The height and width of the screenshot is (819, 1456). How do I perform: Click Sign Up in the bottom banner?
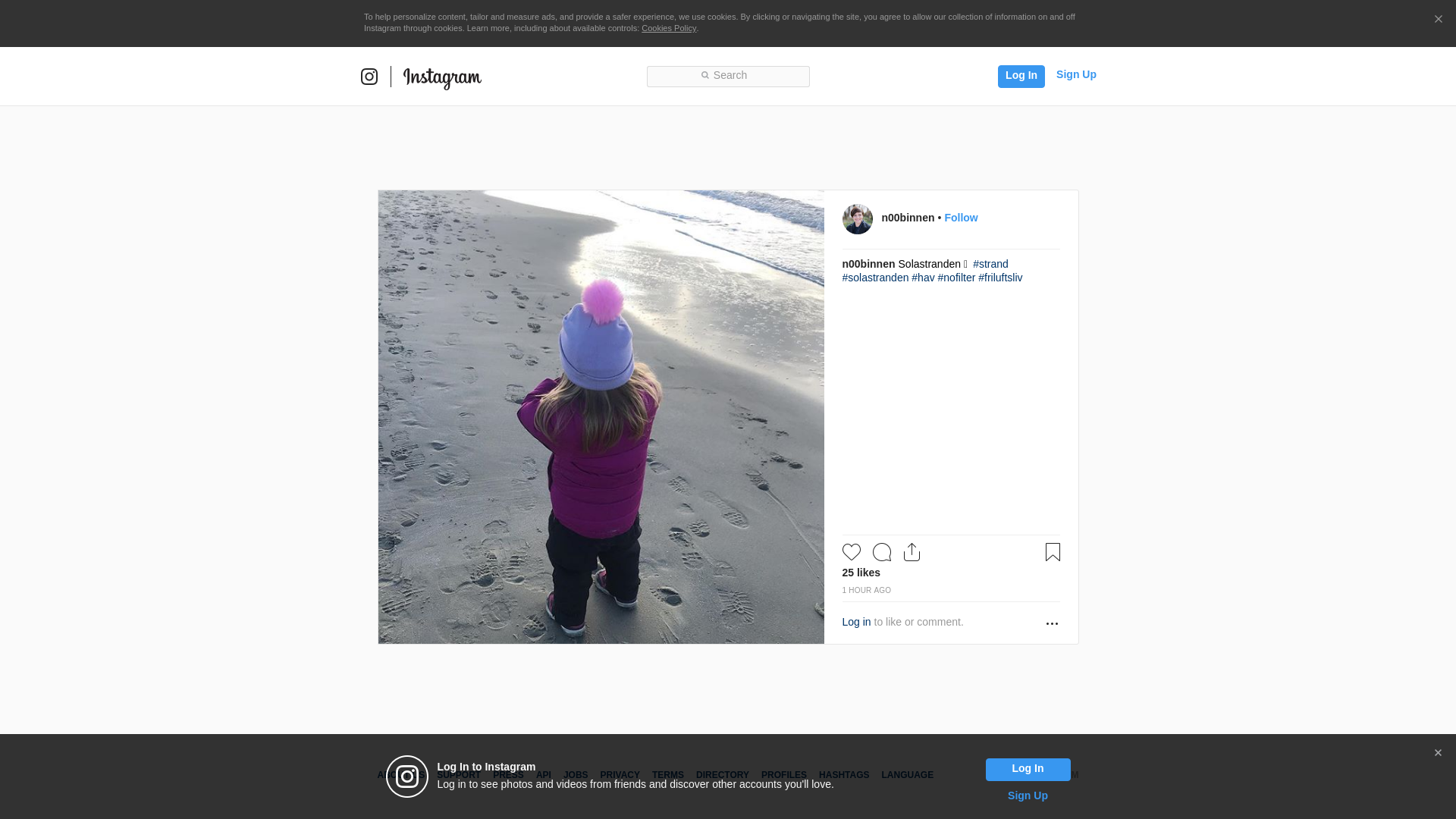tap(1028, 795)
